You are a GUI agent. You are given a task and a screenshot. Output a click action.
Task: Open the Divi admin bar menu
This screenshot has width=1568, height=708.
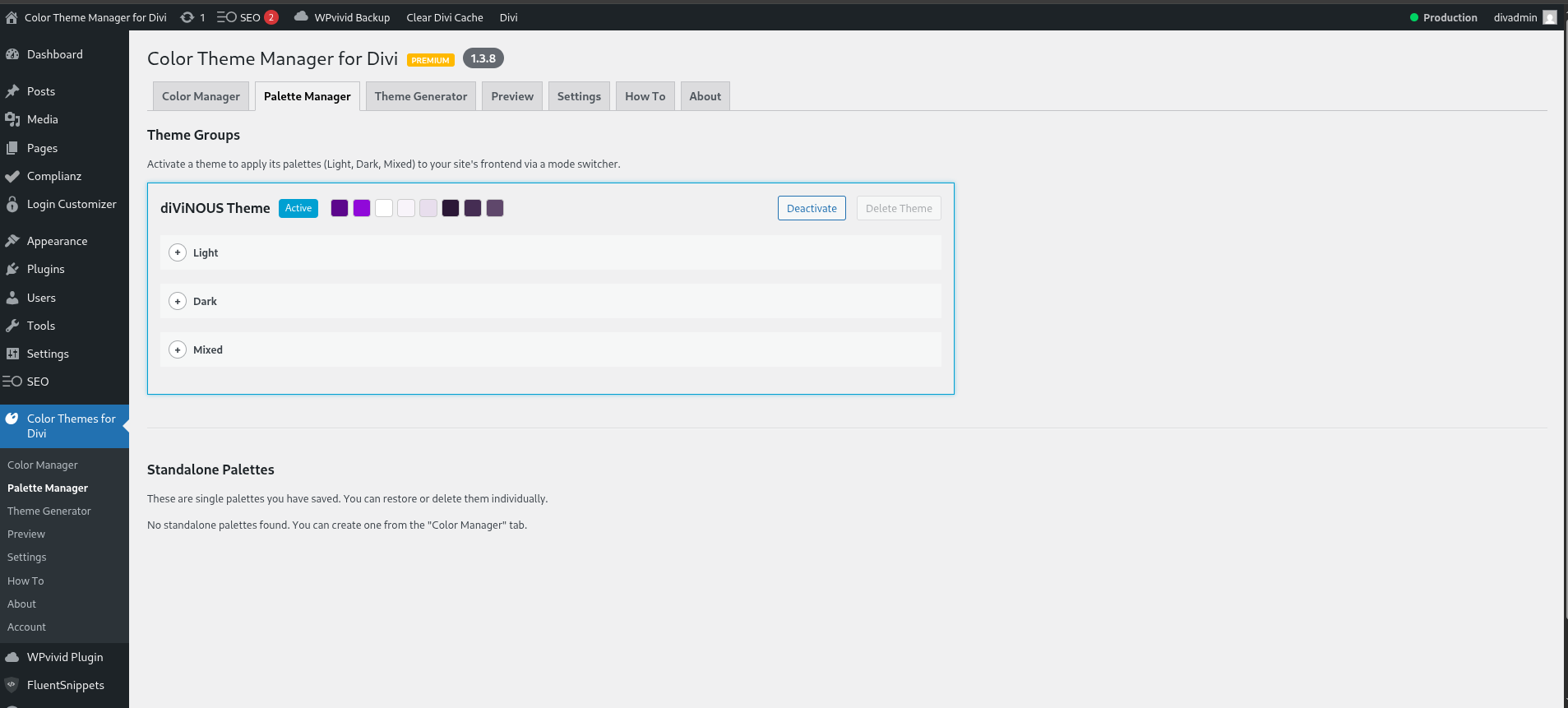(509, 17)
